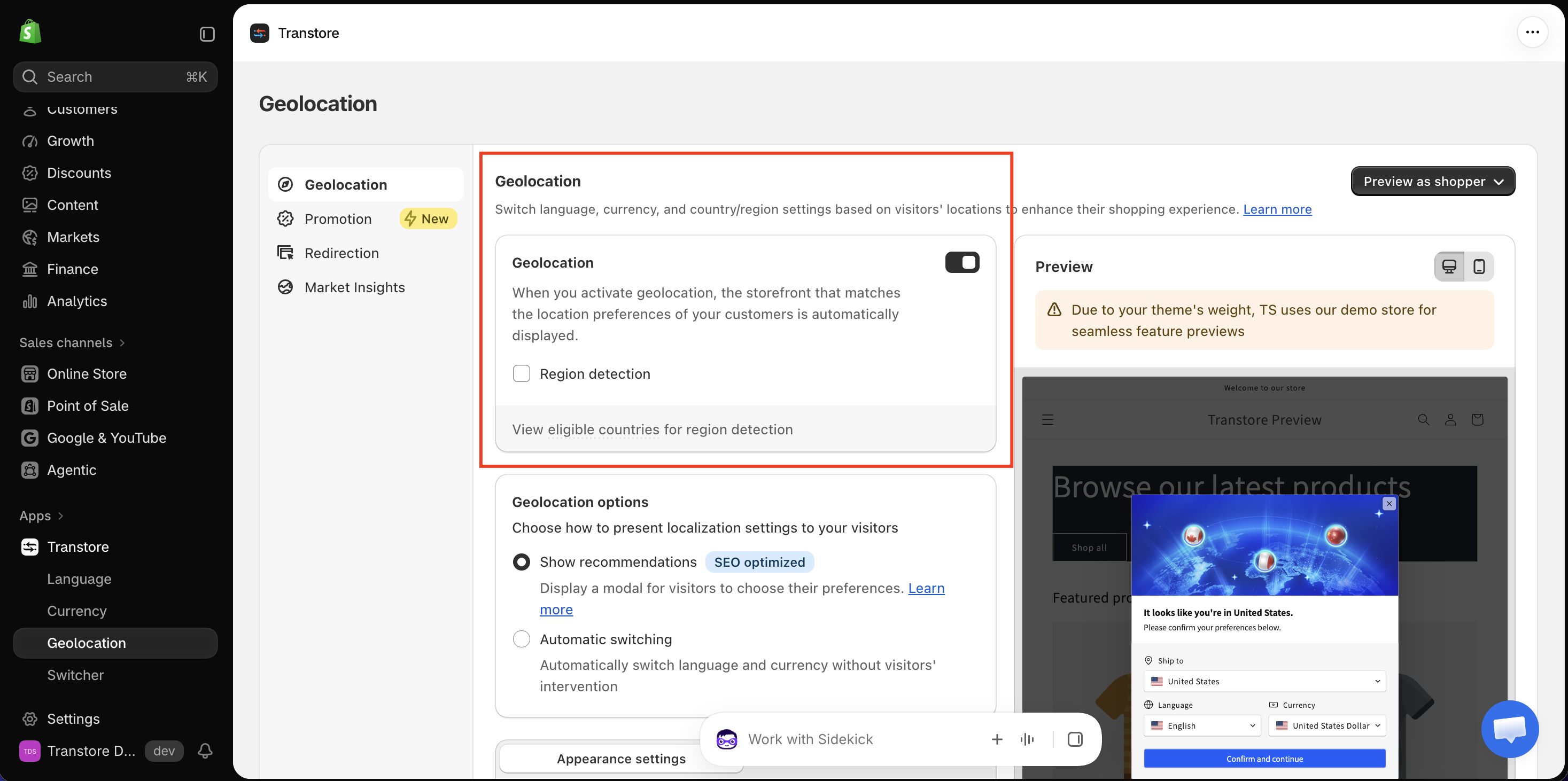This screenshot has width=1568, height=781.
Task: Expand Sales channels section
Action: pos(72,342)
